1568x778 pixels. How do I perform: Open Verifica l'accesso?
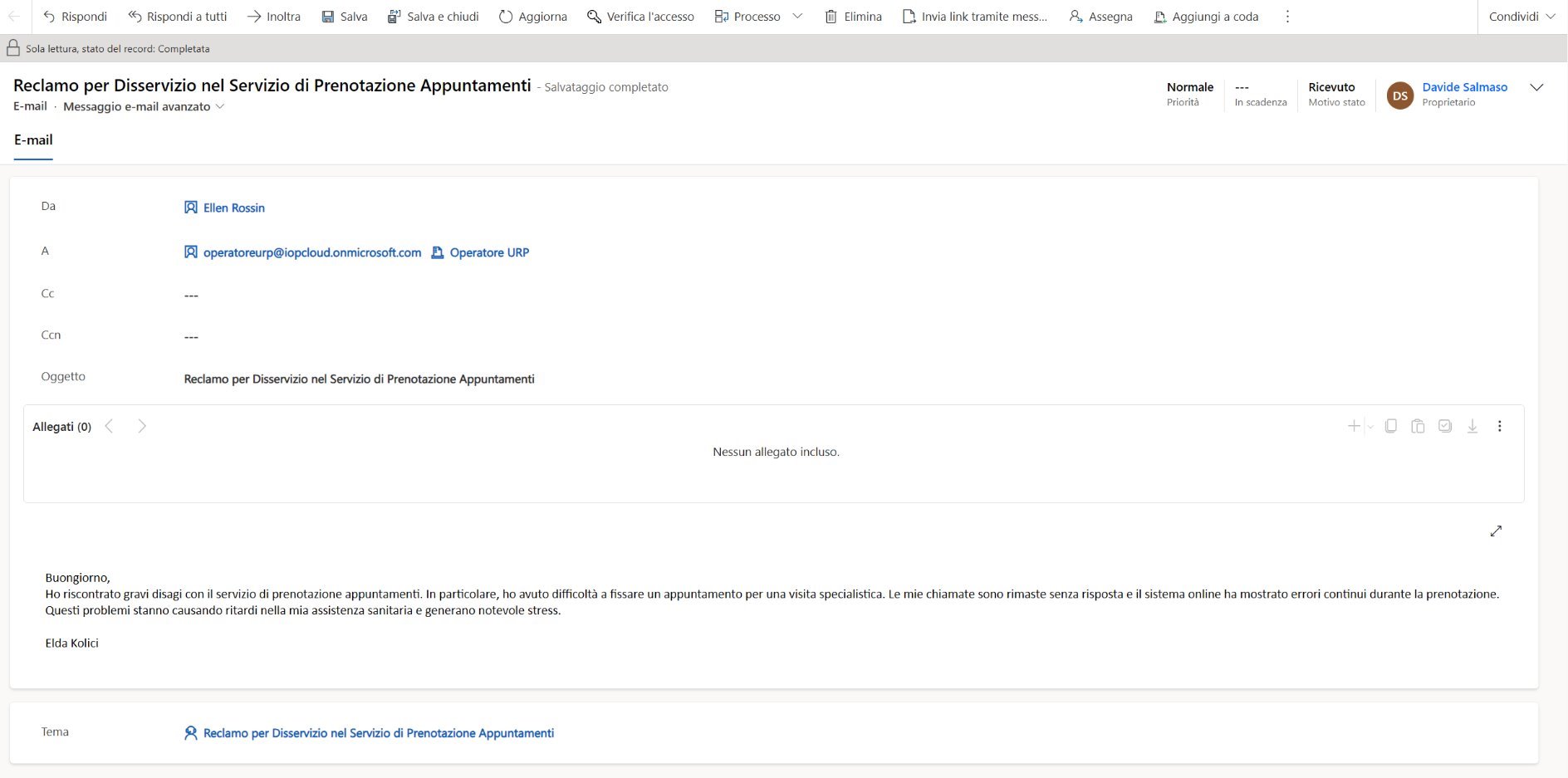[x=640, y=17]
